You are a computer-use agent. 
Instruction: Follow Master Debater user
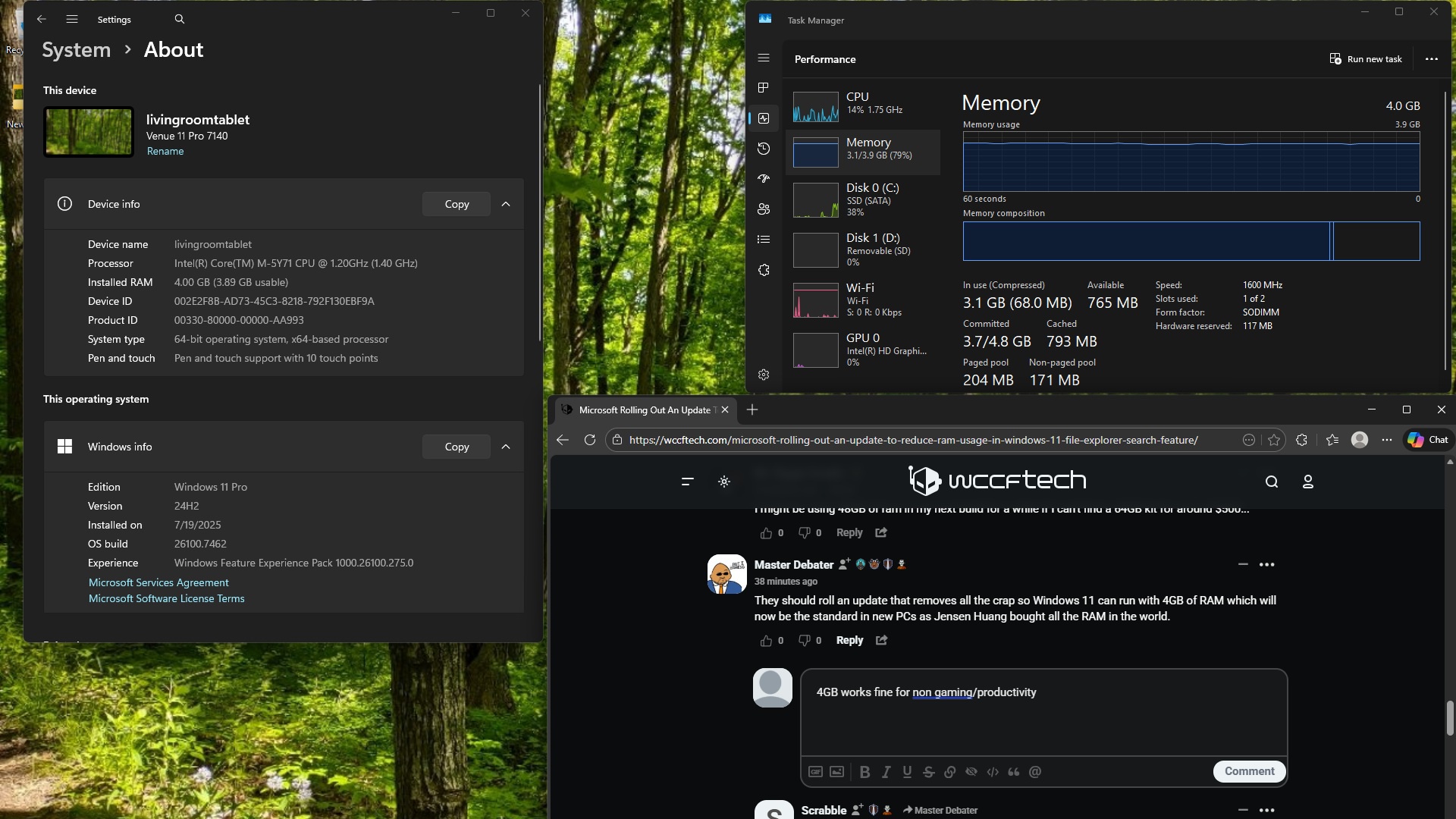tap(844, 564)
